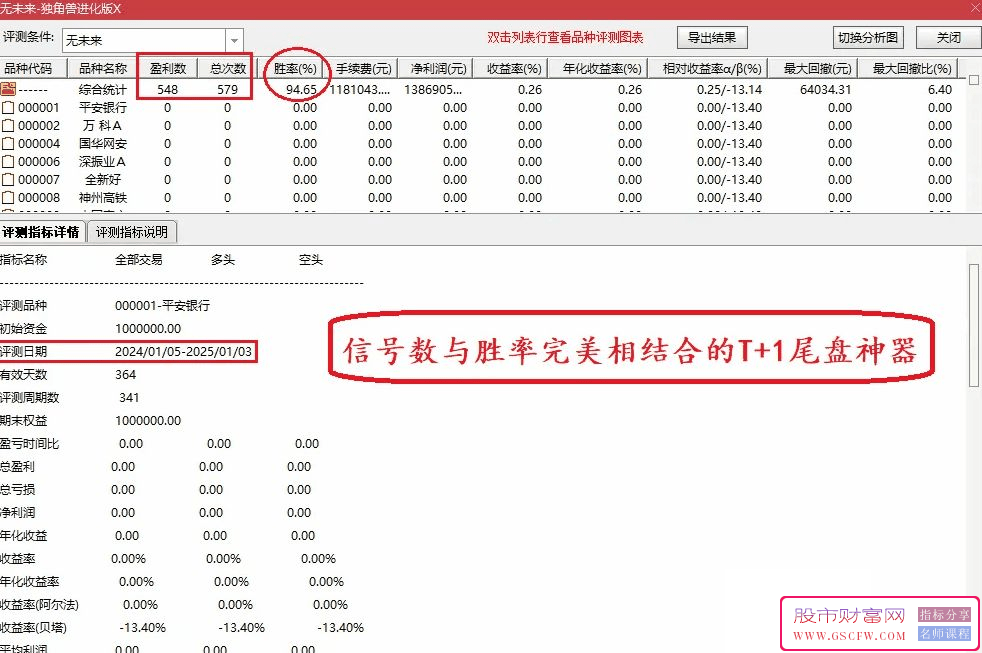Image resolution: width=982 pixels, height=653 pixels.
Task: Click the icon beside code 000006
Action: coord(8,162)
